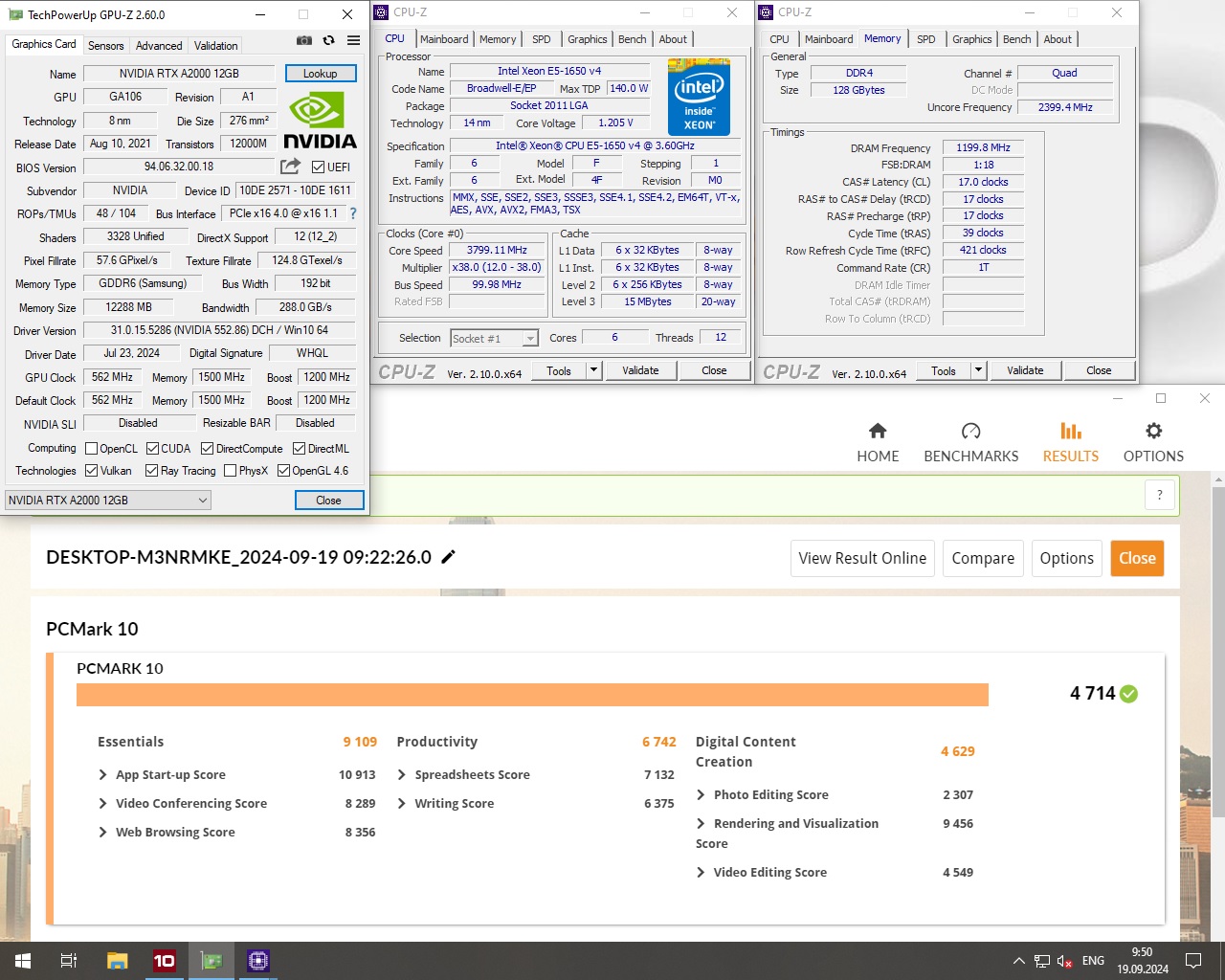Toggle the DirectCompute checkbox

coord(207,448)
